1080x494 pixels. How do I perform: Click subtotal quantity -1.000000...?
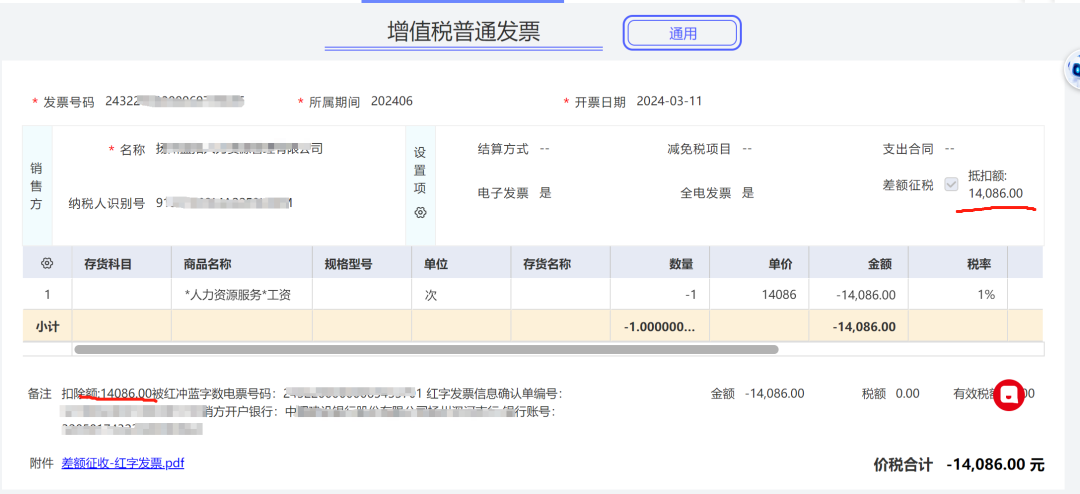(659, 327)
